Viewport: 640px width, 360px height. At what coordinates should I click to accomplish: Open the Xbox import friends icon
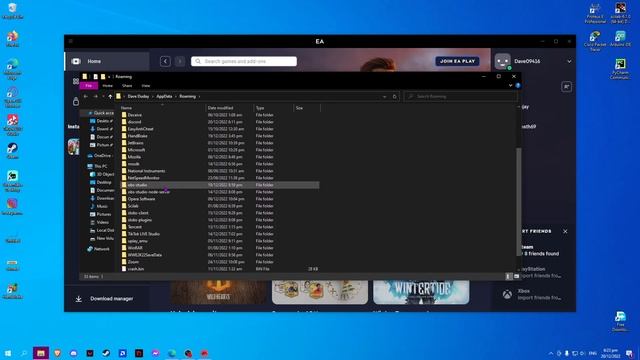[507, 294]
